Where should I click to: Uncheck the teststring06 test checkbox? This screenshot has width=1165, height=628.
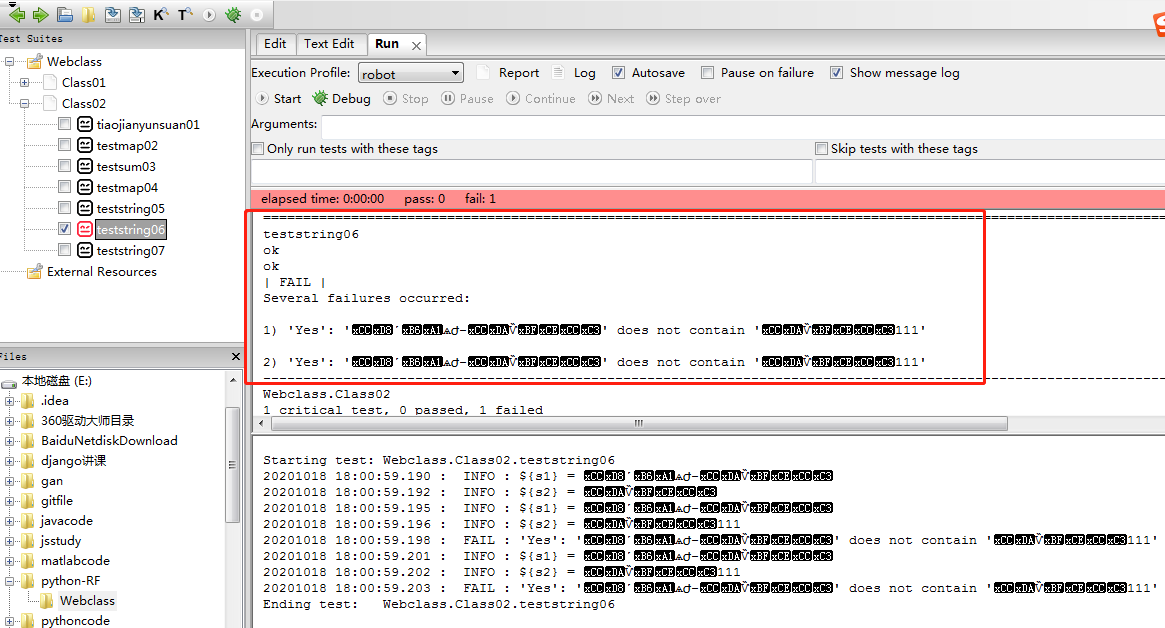pyautogui.click(x=65, y=228)
